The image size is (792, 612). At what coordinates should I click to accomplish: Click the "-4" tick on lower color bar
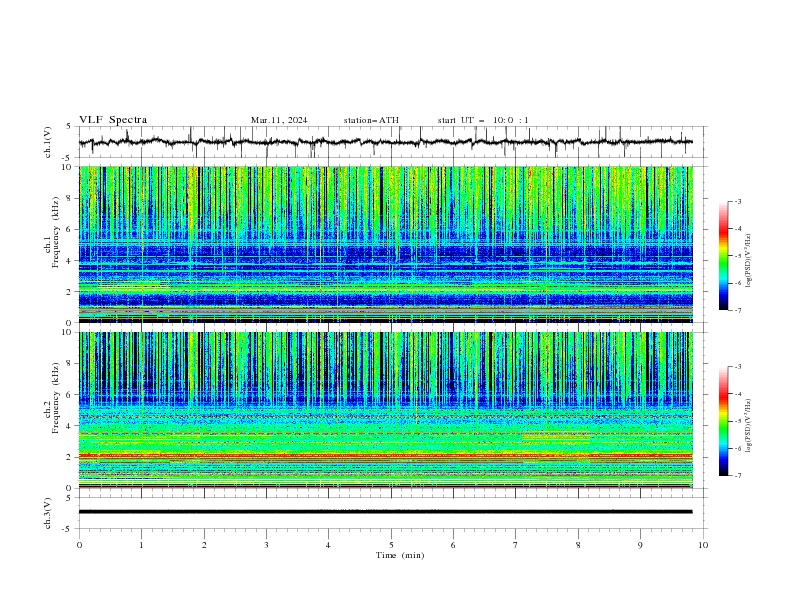point(738,394)
